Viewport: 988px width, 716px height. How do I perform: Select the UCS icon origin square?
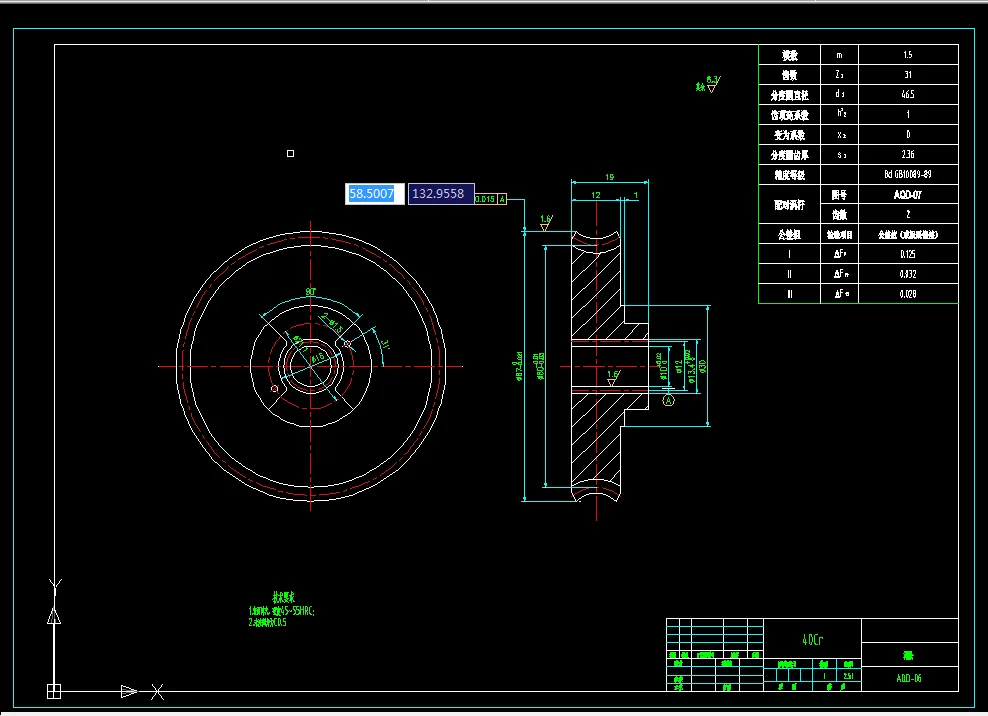(x=54, y=691)
